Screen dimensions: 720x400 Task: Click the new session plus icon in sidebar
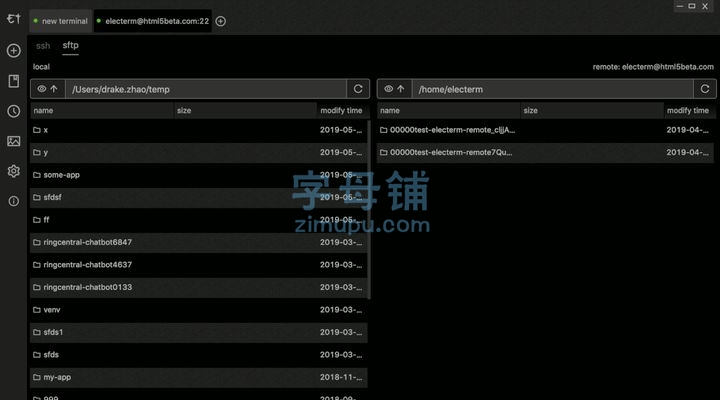(x=13, y=51)
